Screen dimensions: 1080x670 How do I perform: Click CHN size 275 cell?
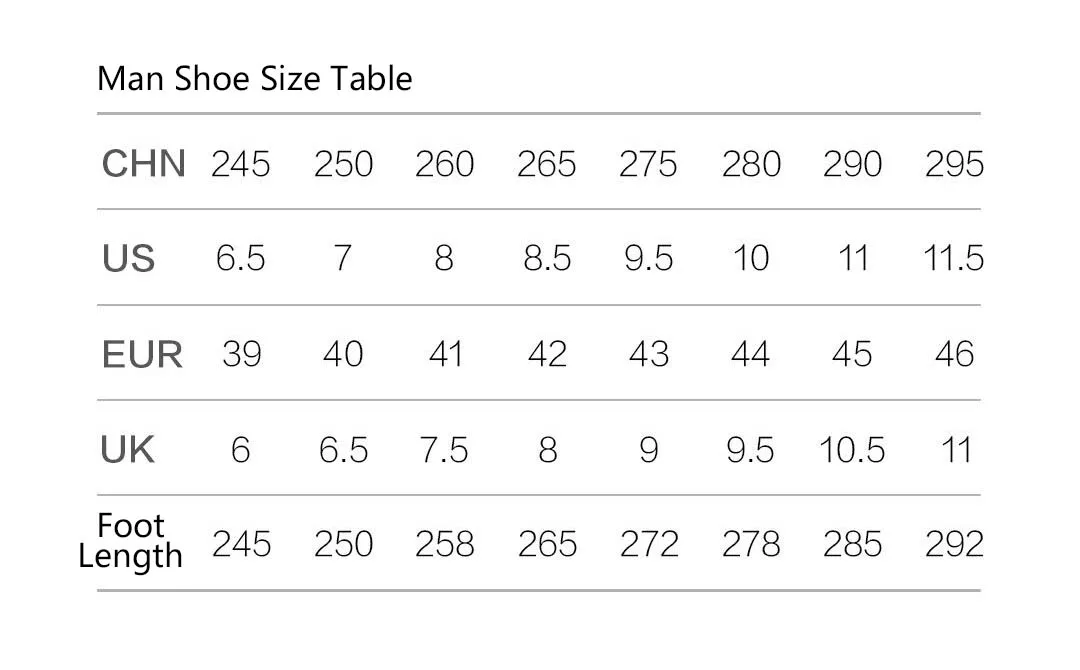pyautogui.click(x=648, y=165)
